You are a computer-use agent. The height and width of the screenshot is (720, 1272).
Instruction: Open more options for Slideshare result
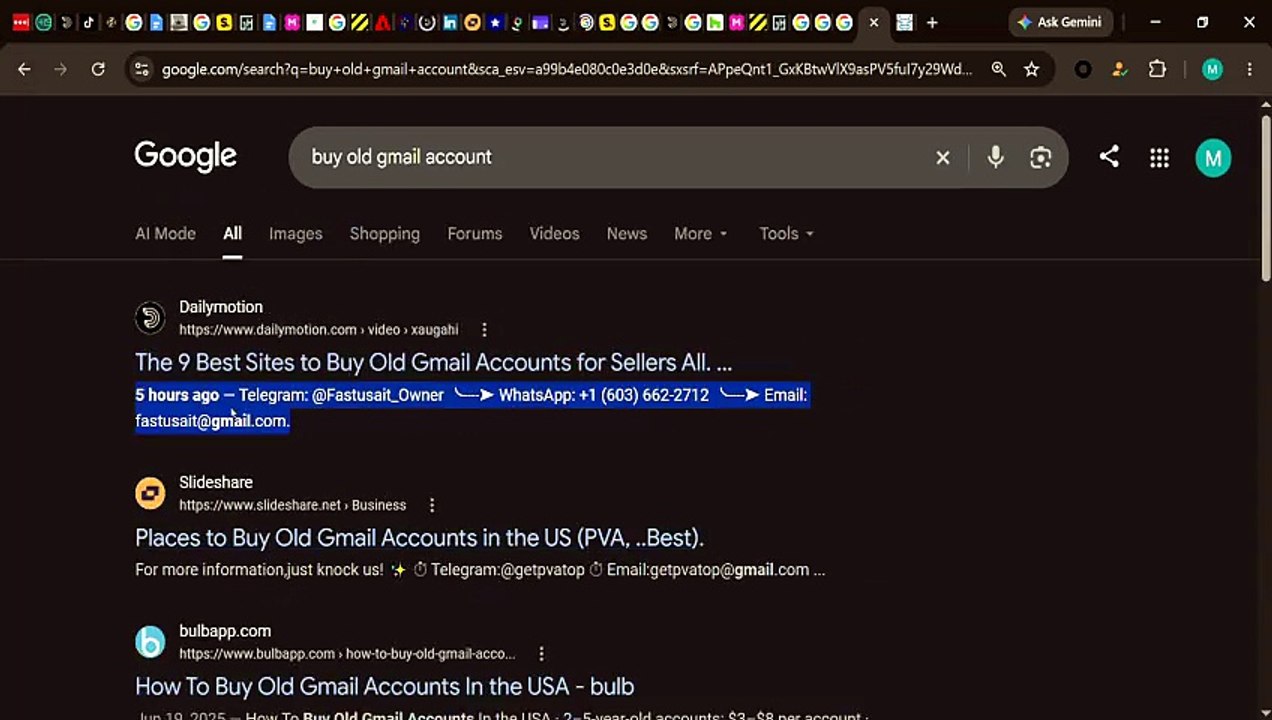[x=432, y=505]
